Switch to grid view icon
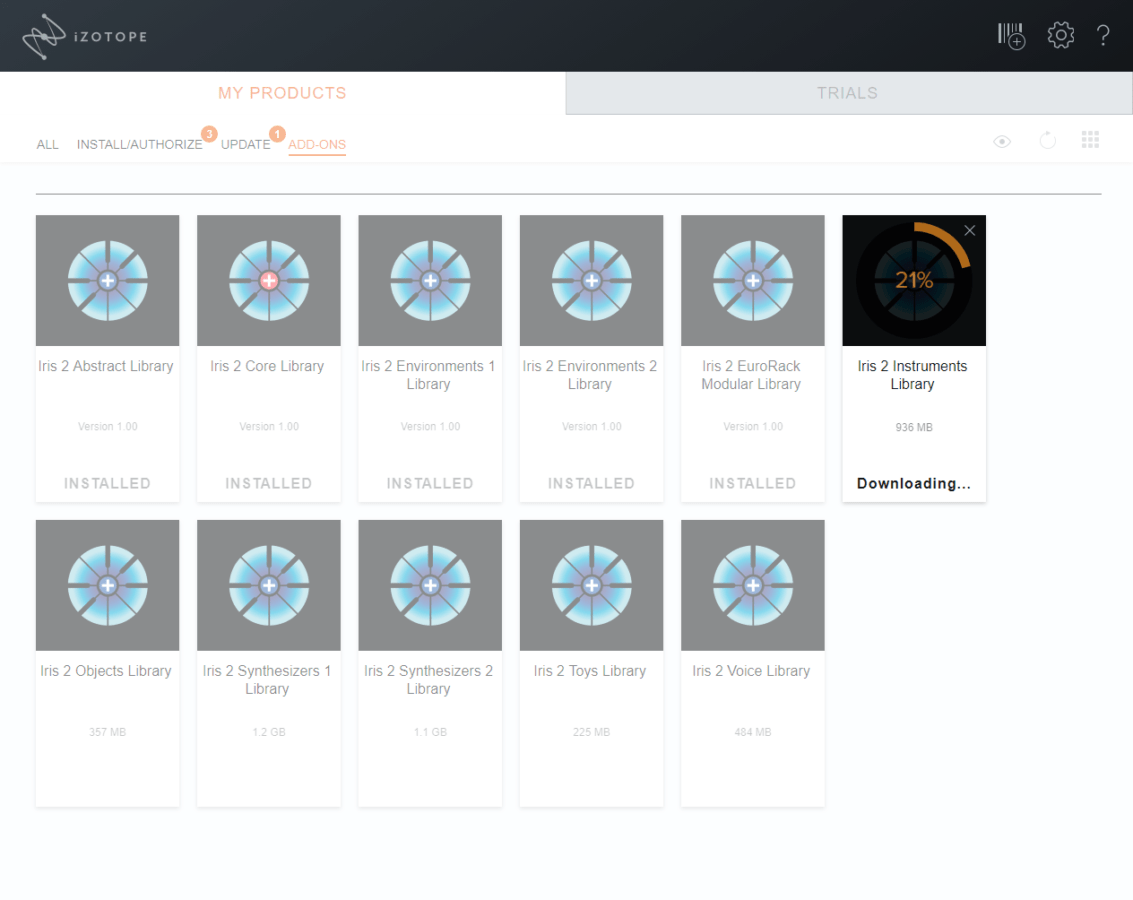The image size is (1133, 900). coord(1090,140)
